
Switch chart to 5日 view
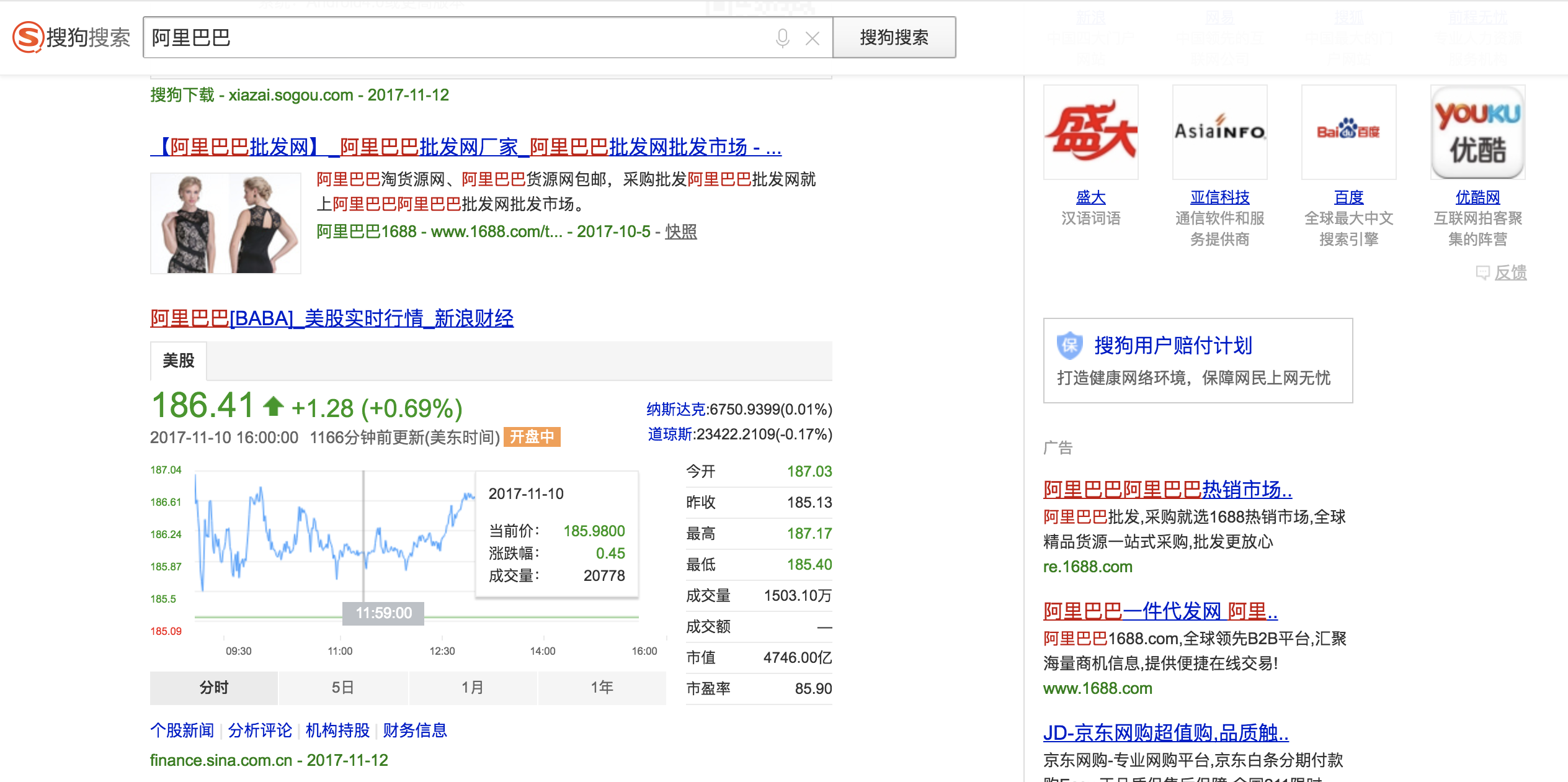click(343, 688)
